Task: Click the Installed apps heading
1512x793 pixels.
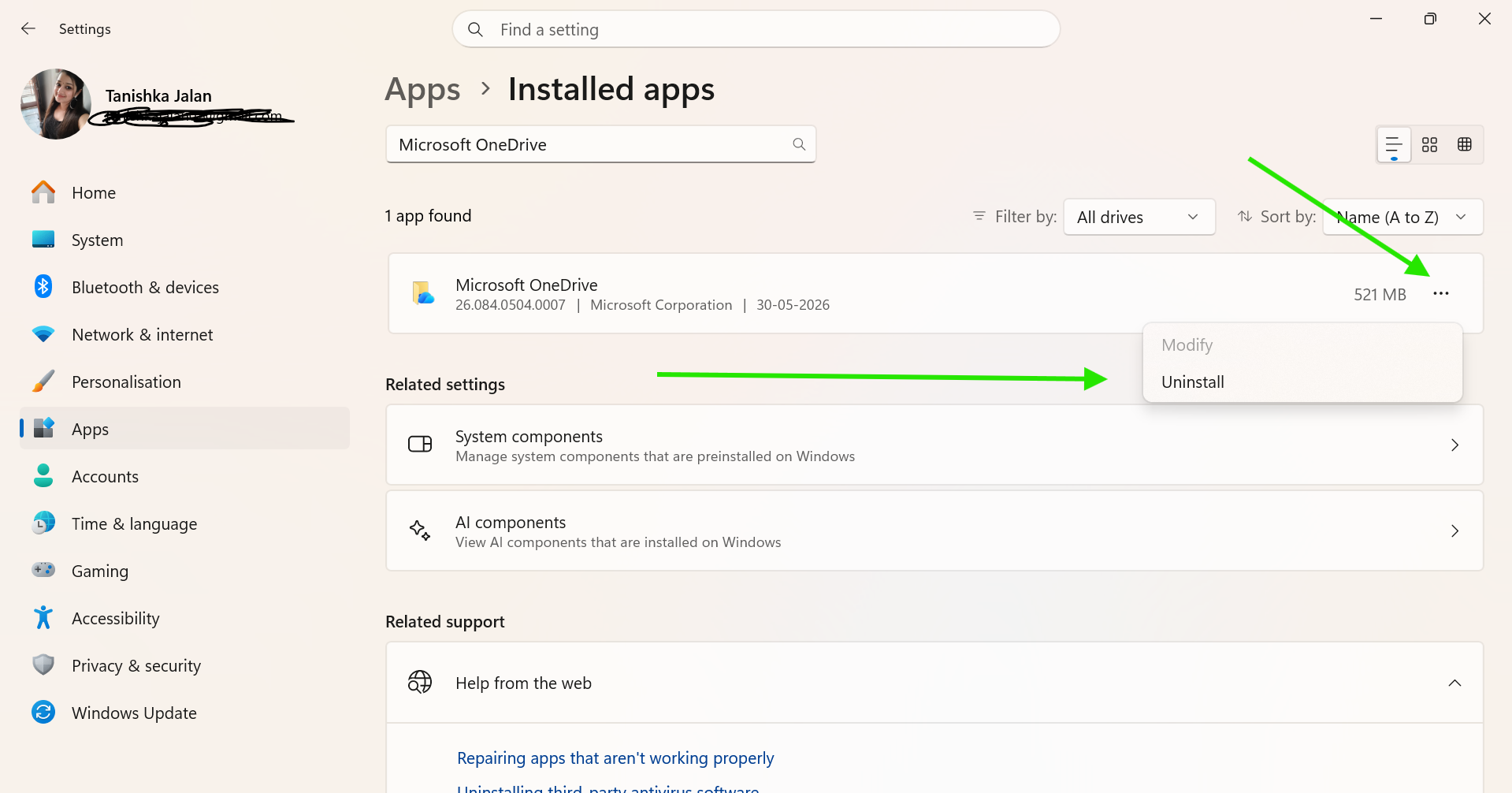Action: point(611,89)
